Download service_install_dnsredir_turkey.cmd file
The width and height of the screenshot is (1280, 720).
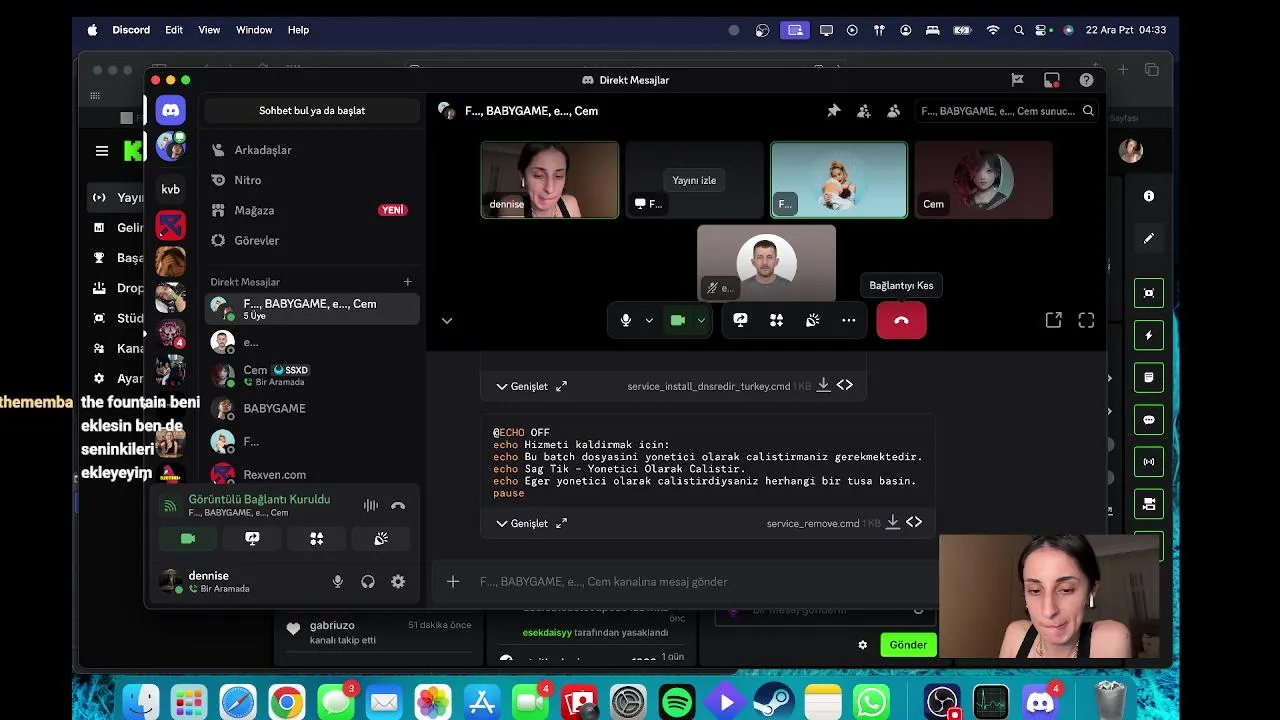coord(823,385)
